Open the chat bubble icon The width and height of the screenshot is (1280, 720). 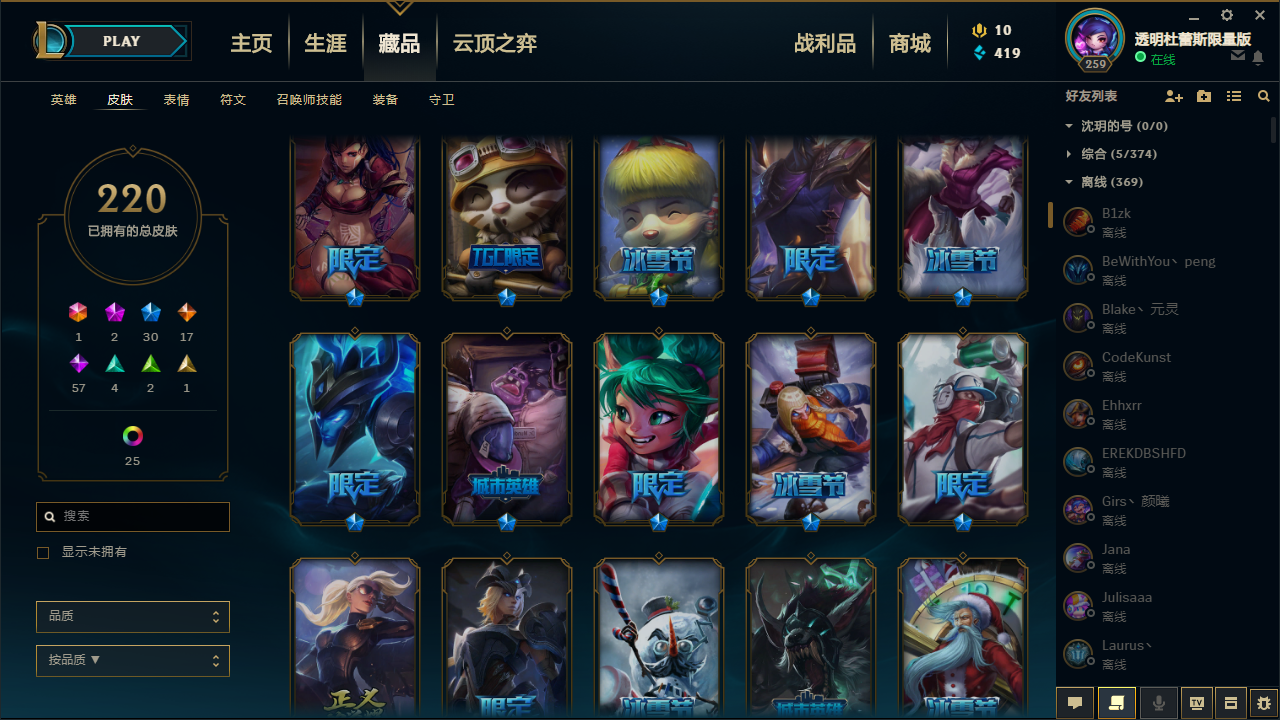(x=1075, y=703)
